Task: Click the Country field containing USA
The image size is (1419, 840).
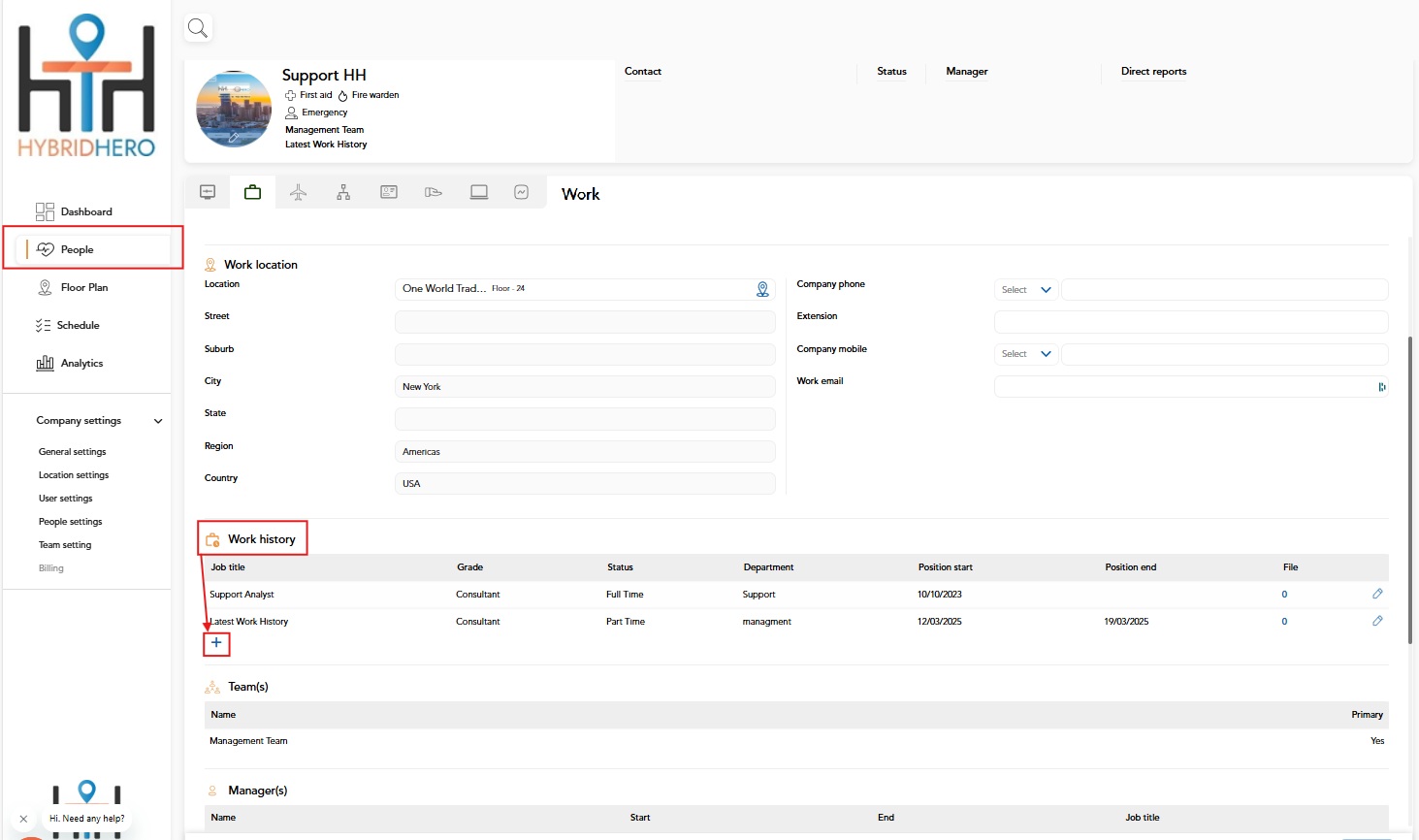Action: tap(585, 484)
